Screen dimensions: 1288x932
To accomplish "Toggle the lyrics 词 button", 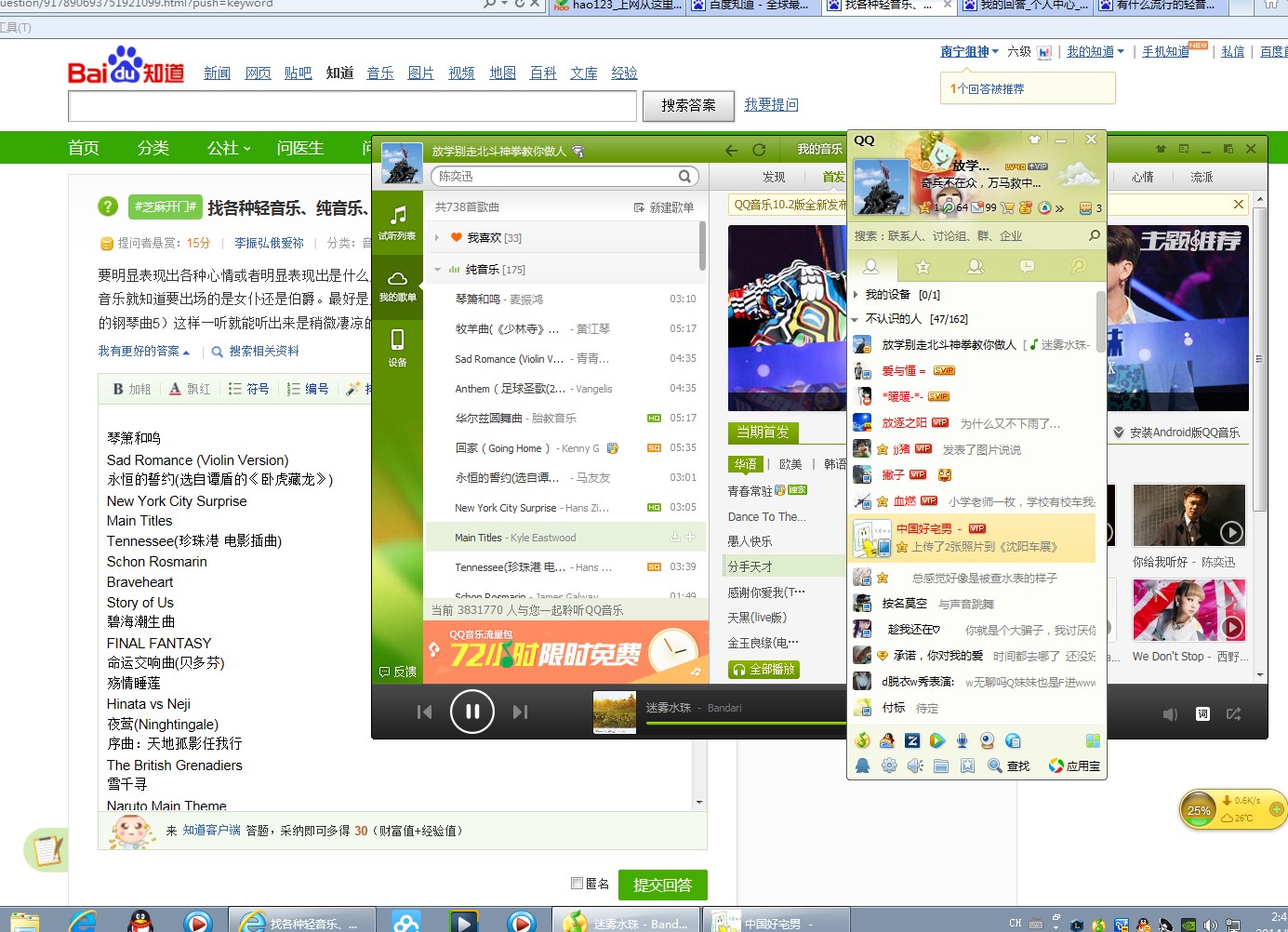I will pyautogui.click(x=1202, y=714).
